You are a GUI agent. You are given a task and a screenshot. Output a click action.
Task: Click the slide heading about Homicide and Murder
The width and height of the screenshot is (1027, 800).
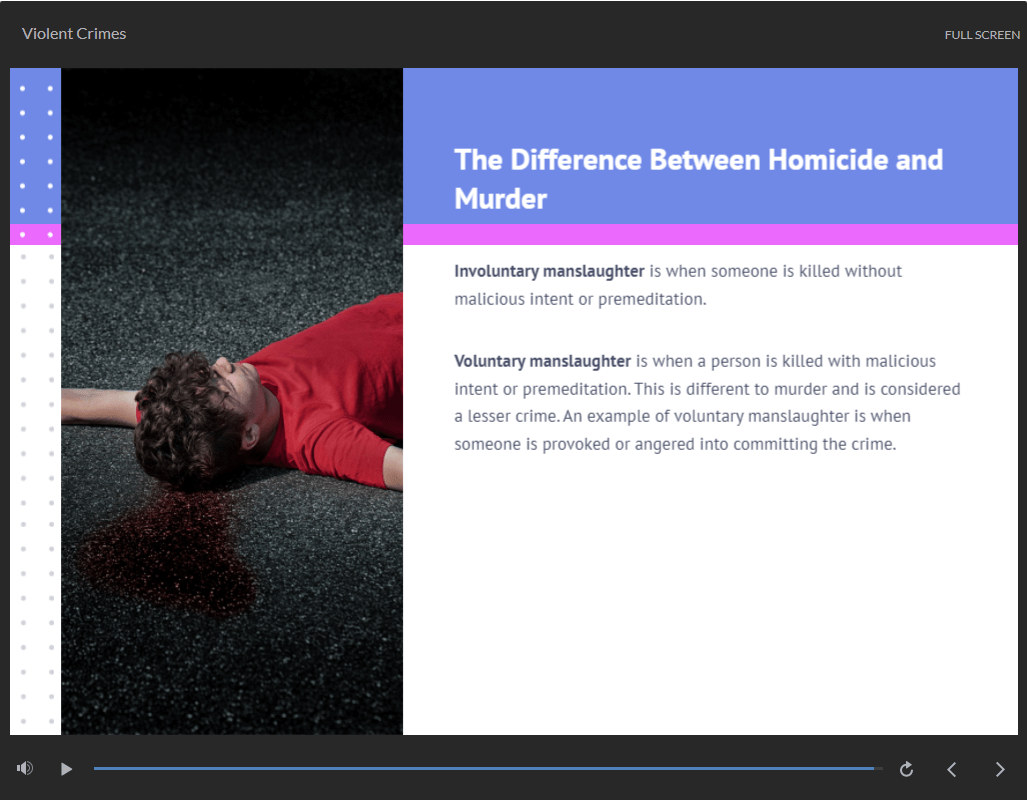tap(698, 178)
